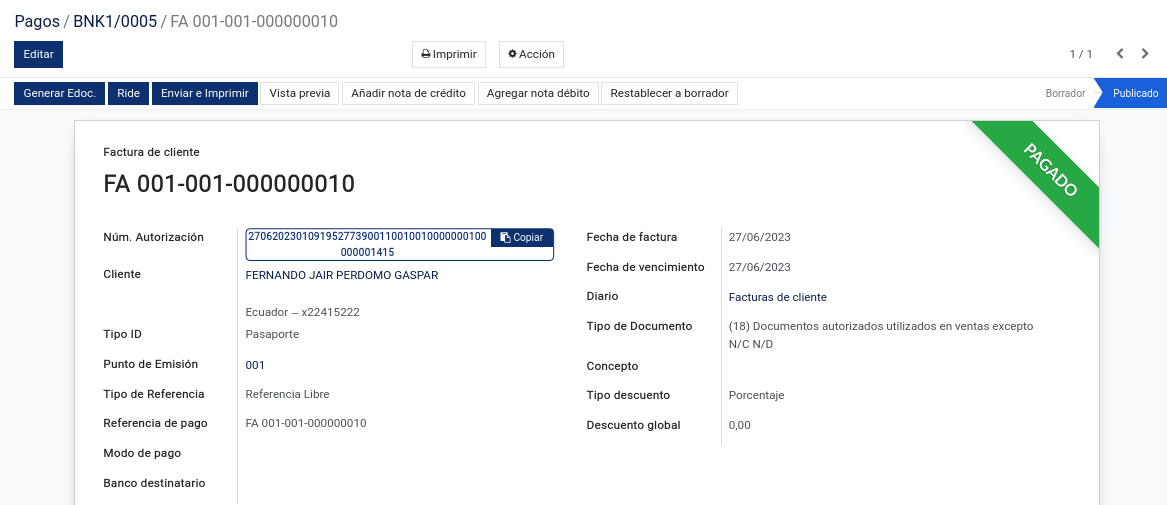1167x505 pixels.
Task: Go to previous record arrow
Action: pos(1119,54)
